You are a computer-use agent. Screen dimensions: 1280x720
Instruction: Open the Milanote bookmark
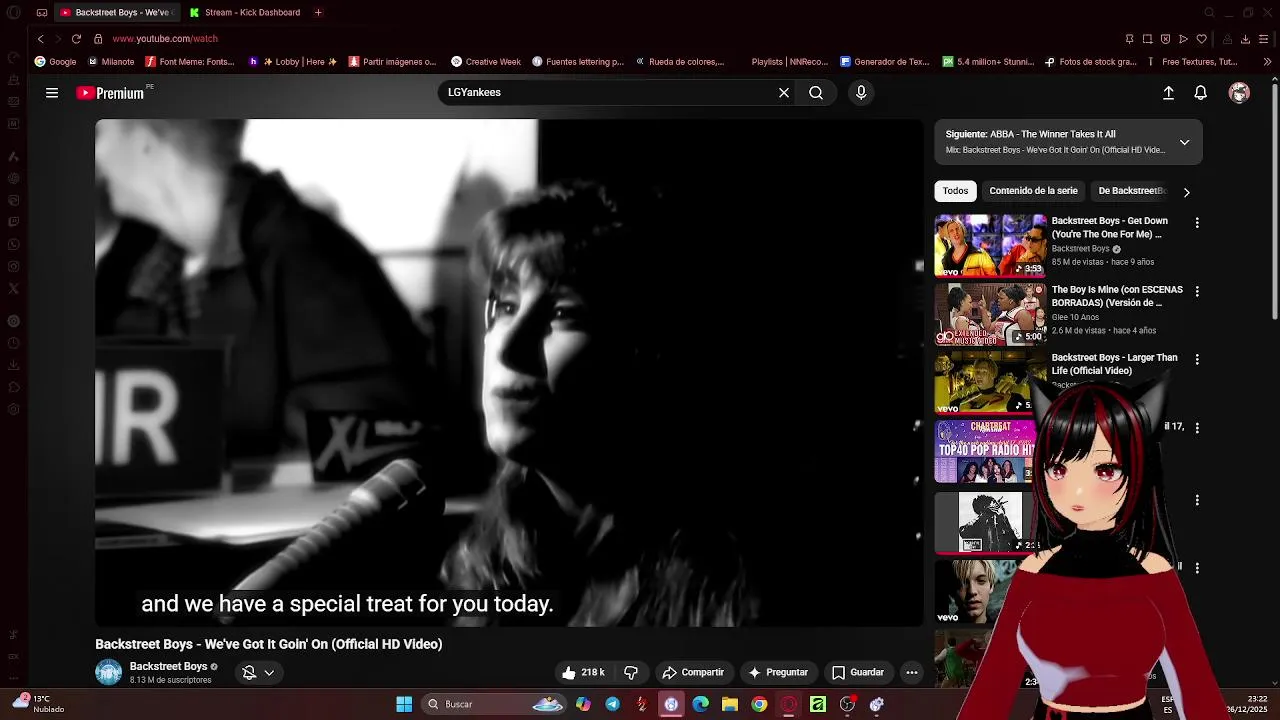coord(111,62)
